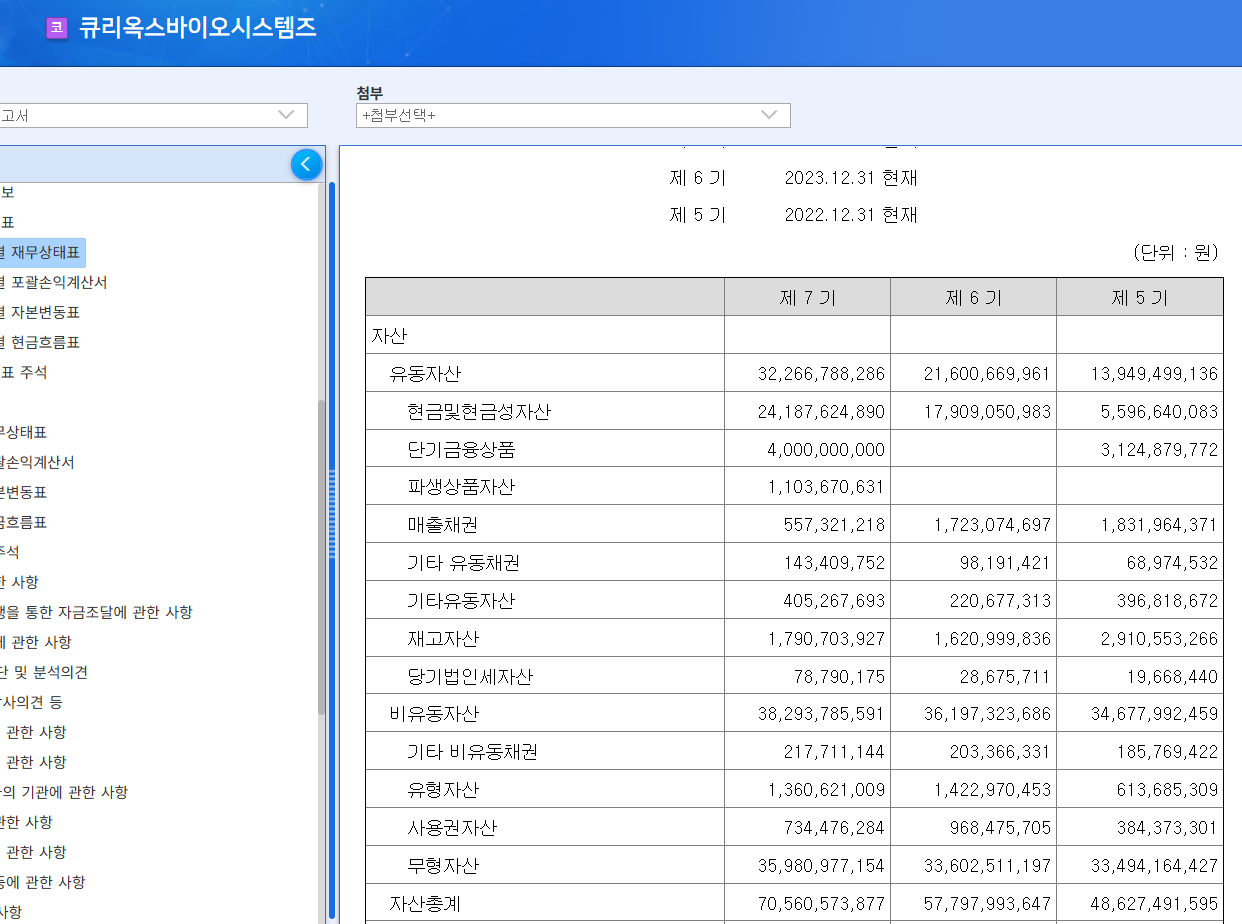This screenshot has height=924, width=1242.
Task: Click the value 35,980,977,154
Action: click(822, 865)
